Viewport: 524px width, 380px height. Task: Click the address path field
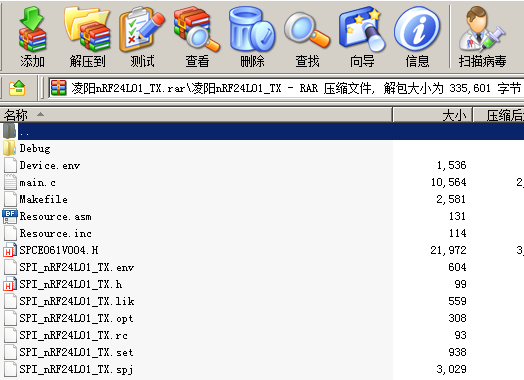point(286,88)
